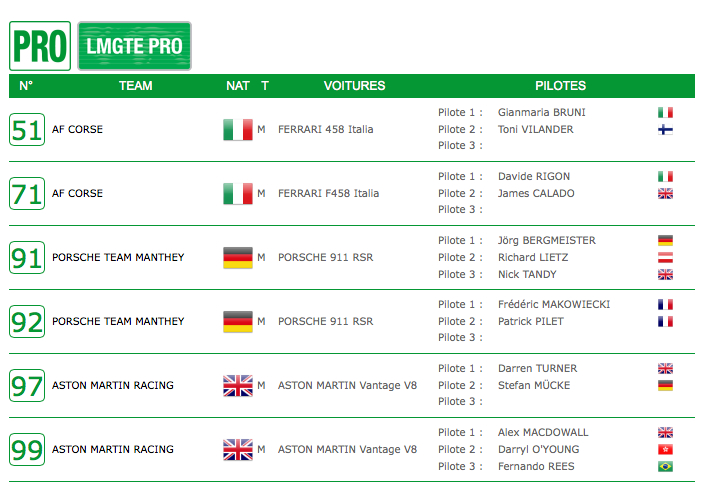Click ASTON MARTIN Vantage V8 for car 97

tap(347, 385)
